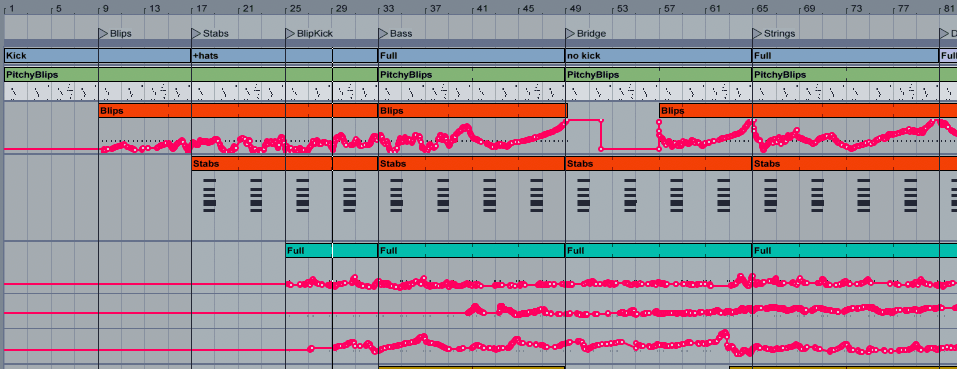Image resolution: width=958 pixels, height=369 pixels.
Task: Select the blue 'no kick' clip
Action: click(x=659, y=56)
